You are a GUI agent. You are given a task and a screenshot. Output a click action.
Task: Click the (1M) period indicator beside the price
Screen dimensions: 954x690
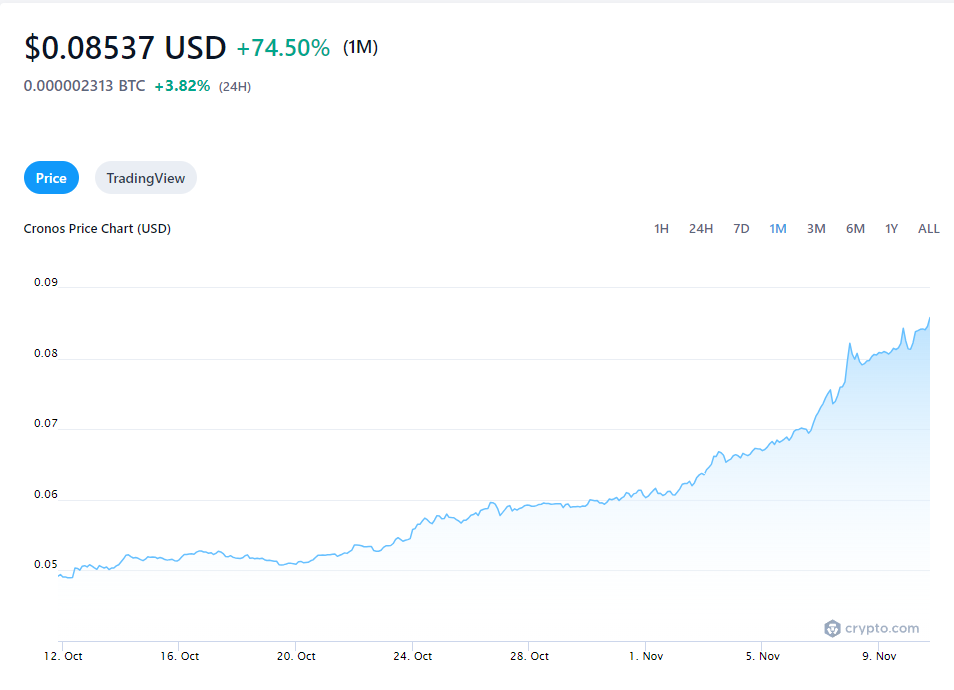[x=360, y=47]
